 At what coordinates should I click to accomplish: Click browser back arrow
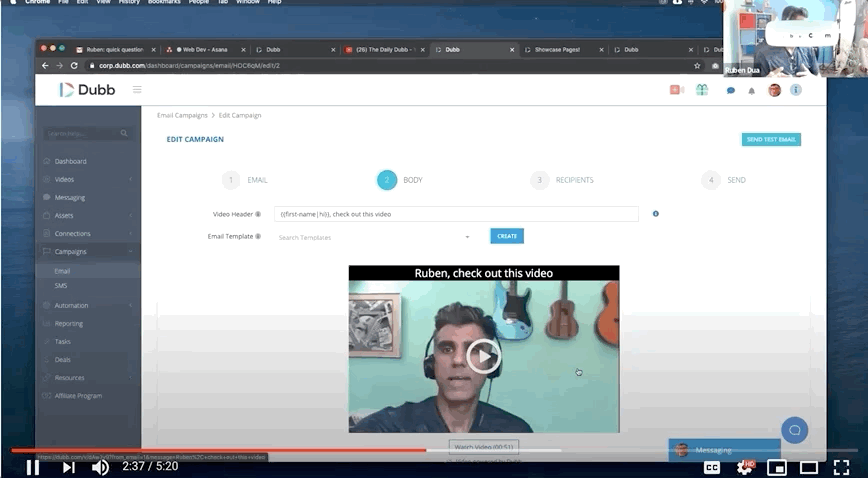point(45,65)
